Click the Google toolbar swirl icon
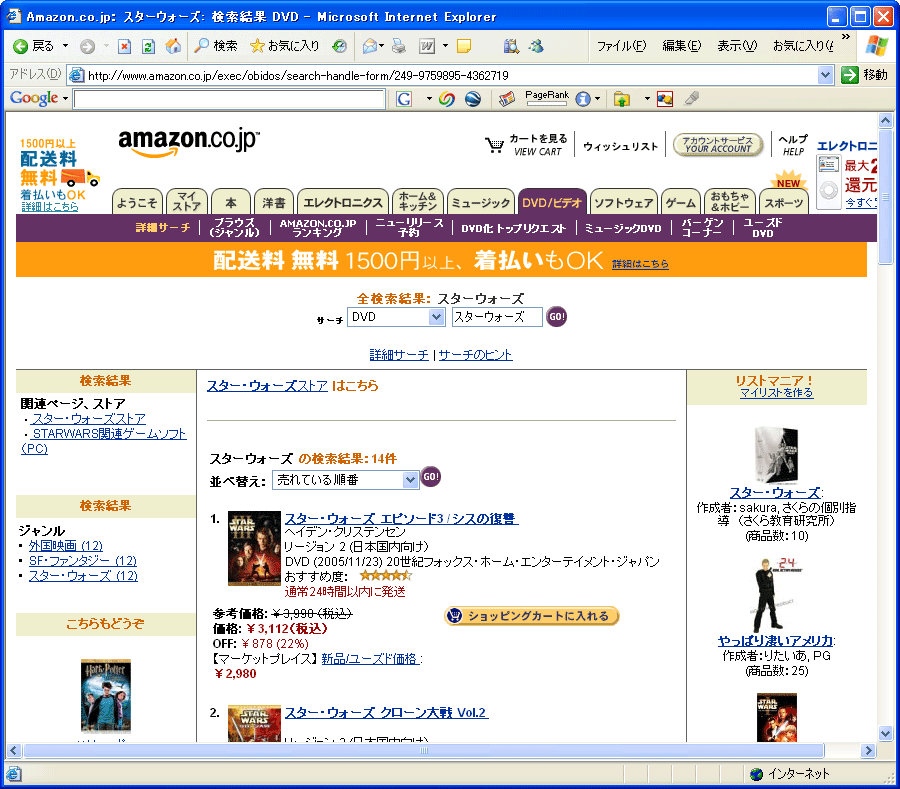The height and width of the screenshot is (789, 900). (447, 99)
